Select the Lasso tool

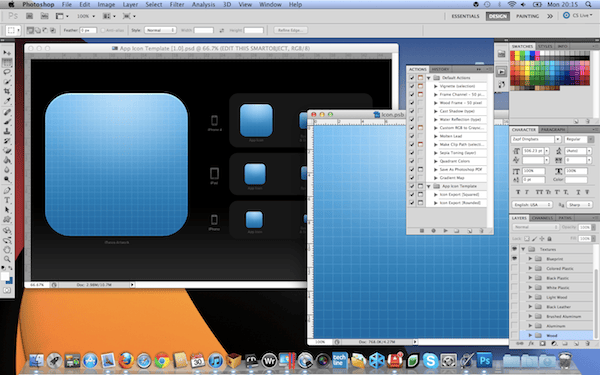pyautogui.click(x=7, y=72)
